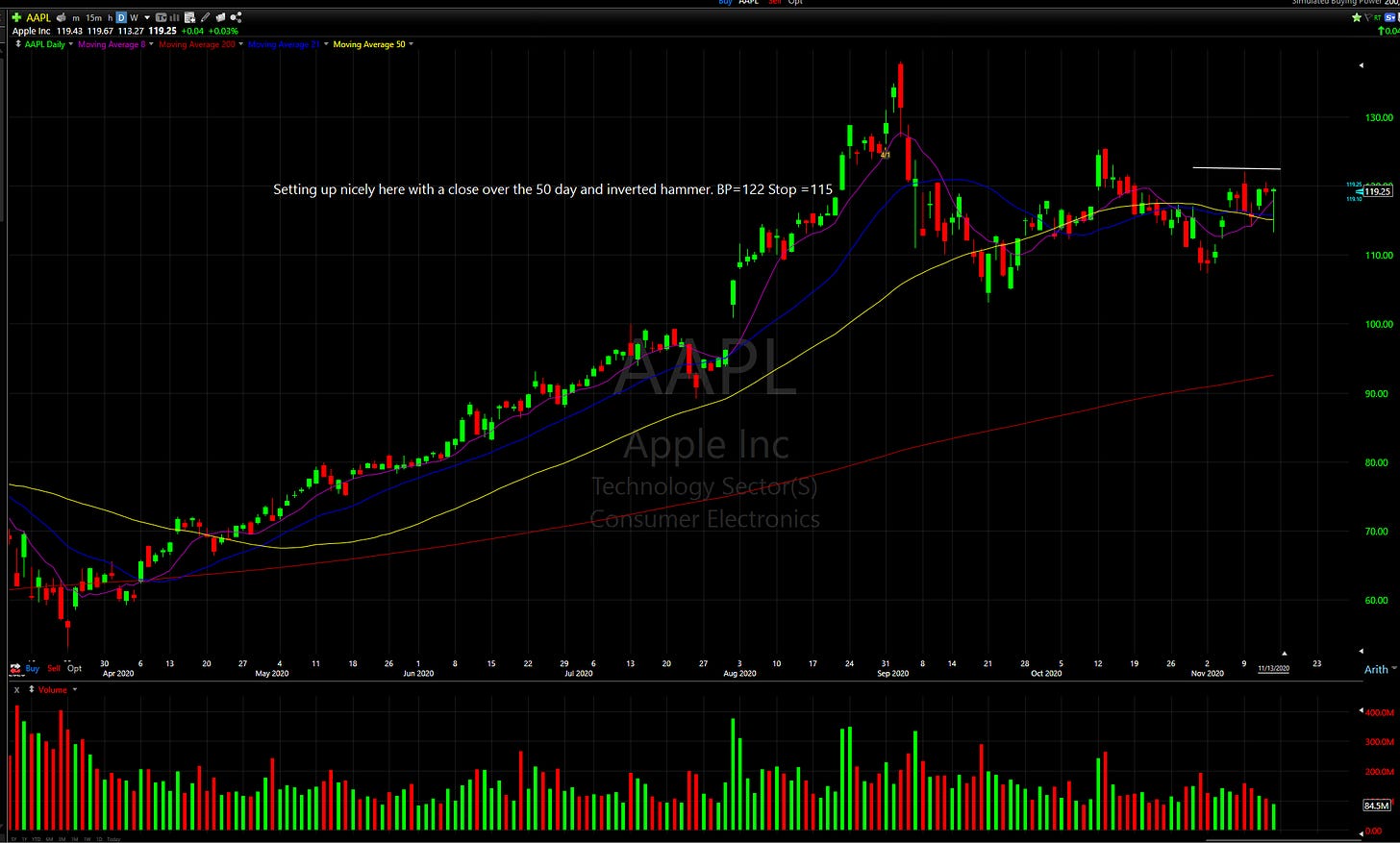Click the RT real-time indicator

pyautogui.click(x=1378, y=17)
